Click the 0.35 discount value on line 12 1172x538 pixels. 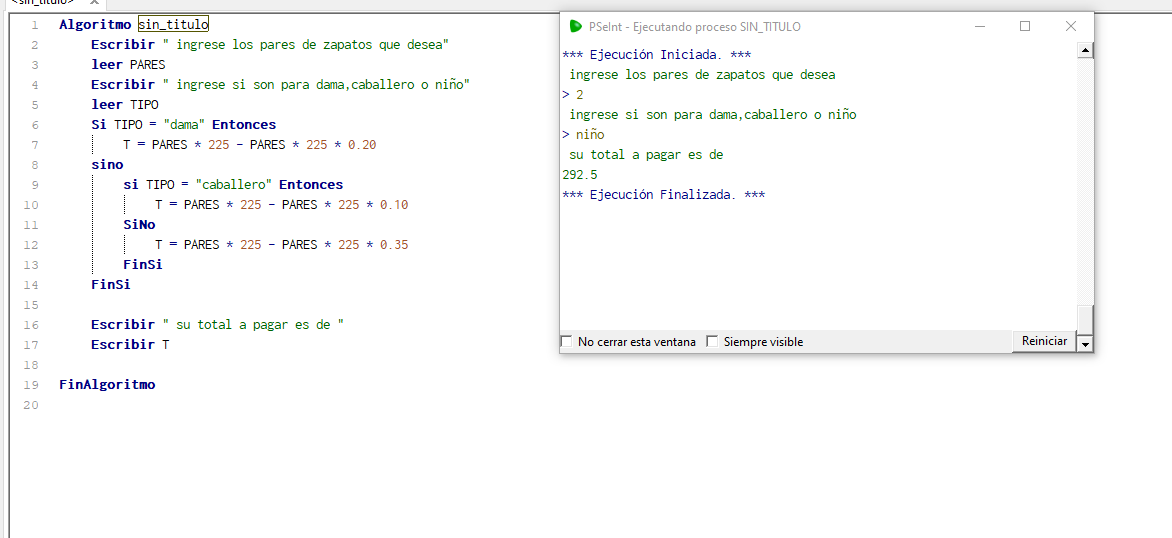coord(394,244)
